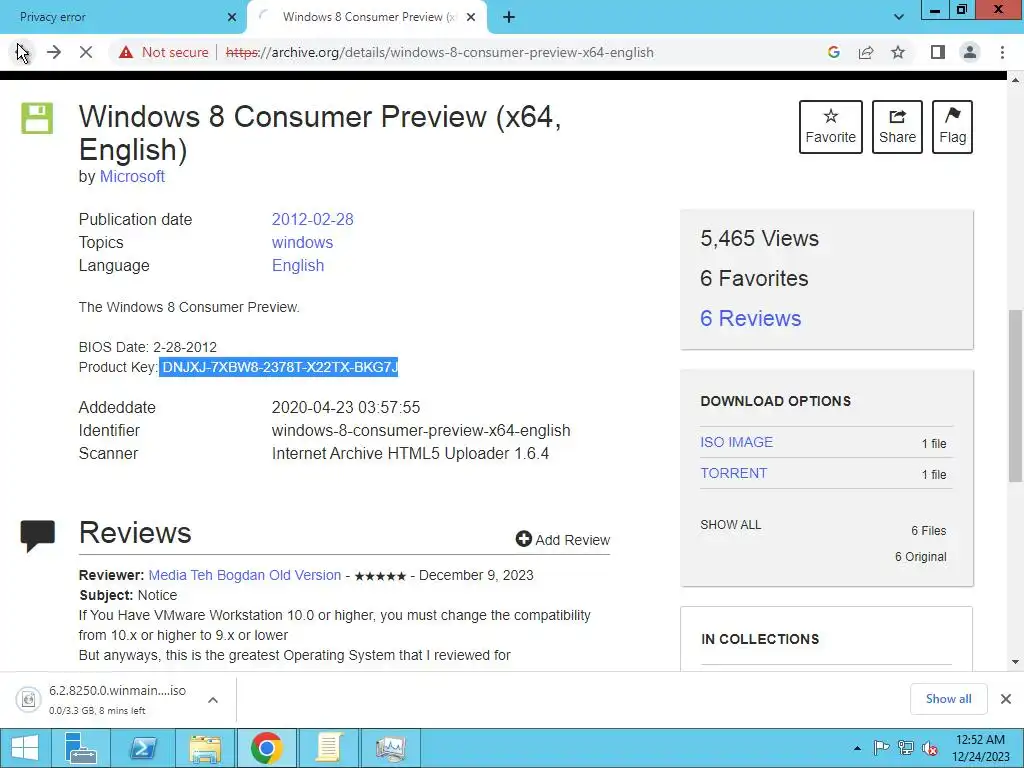The image size is (1024, 768).
Task: Close the Windows 8 Consumer Preview tab
Action: click(x=471, y=17)
